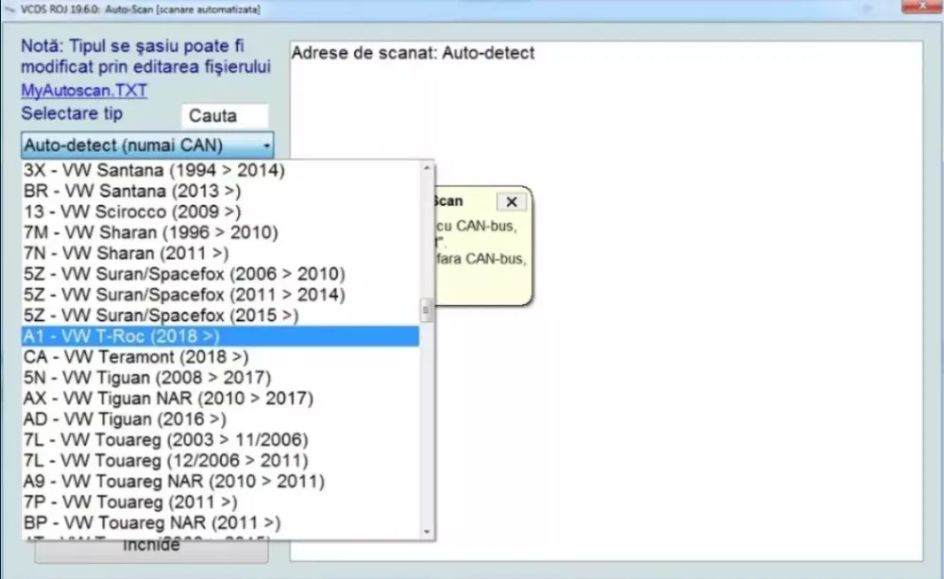Open the Auto-detect (numai CAN) combo box
The width and height of the screenshot is (944, 579).
[x=148, y=145]
